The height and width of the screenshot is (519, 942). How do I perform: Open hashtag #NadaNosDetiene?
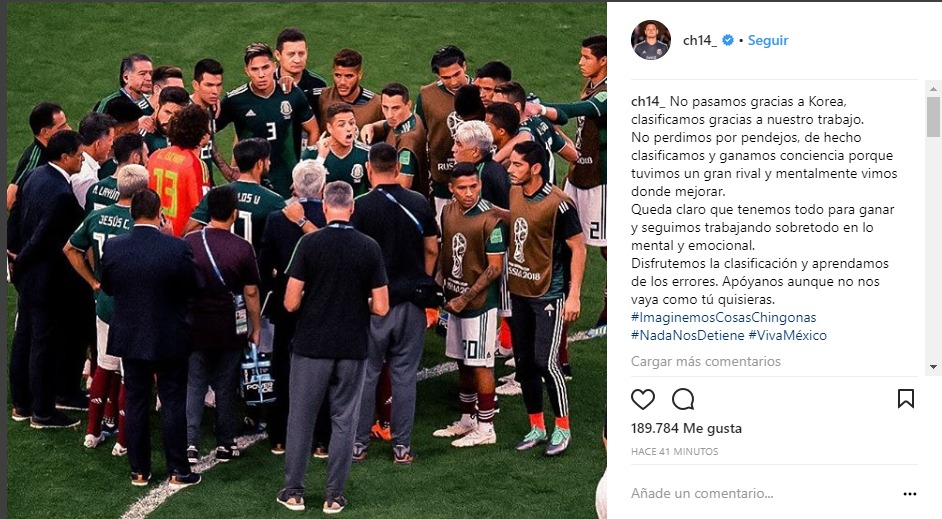pos(687,335)
